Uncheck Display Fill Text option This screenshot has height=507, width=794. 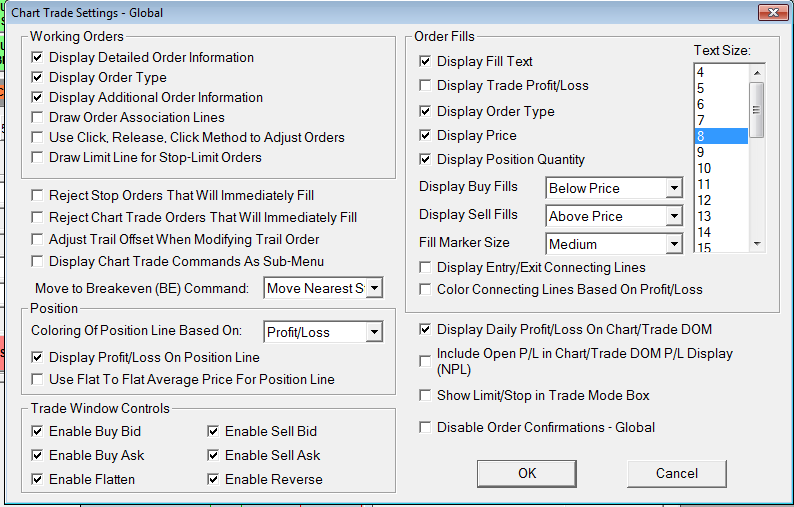(426, 62)
